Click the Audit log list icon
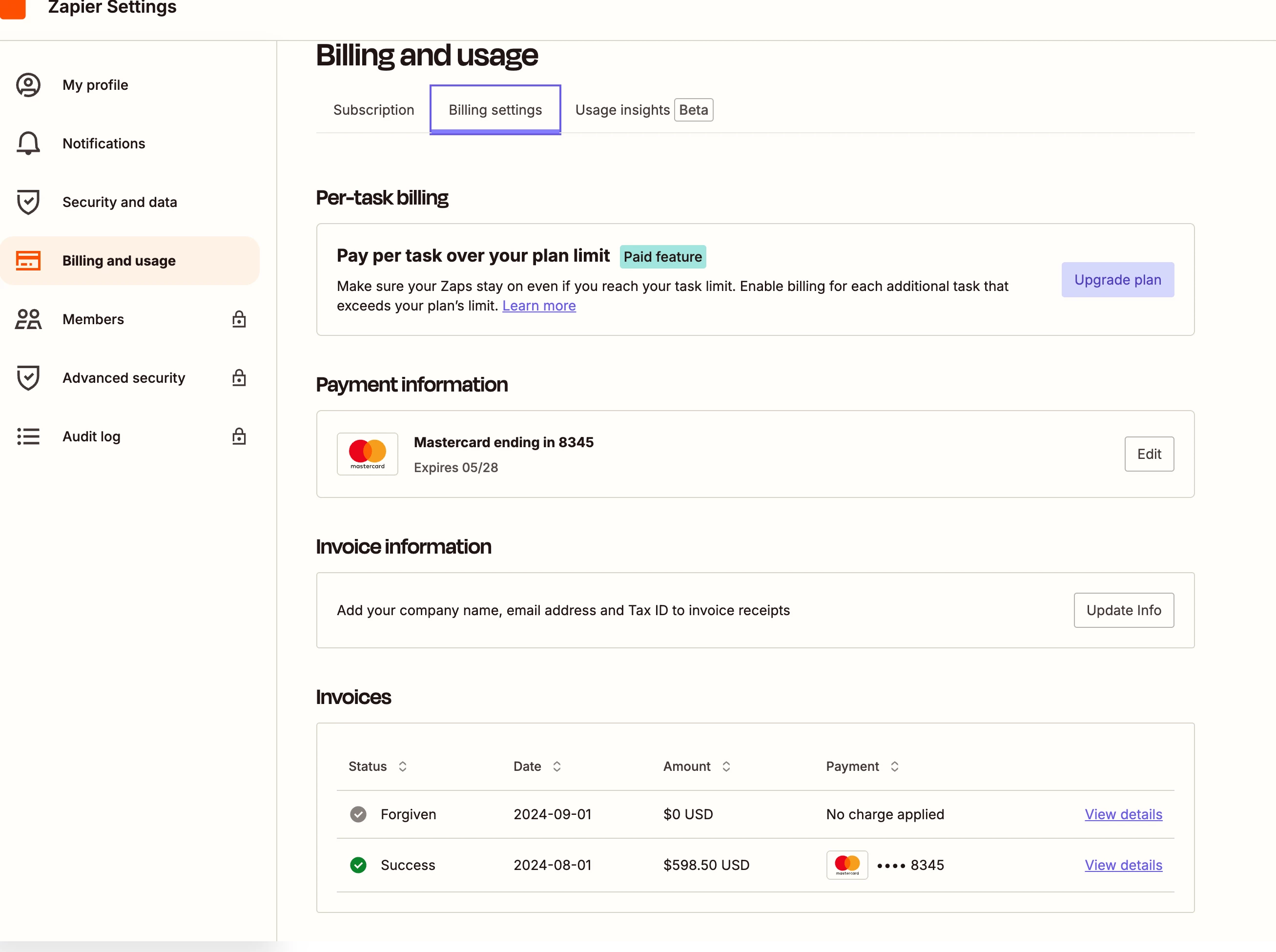1276x952 pixels. [28, 436]
